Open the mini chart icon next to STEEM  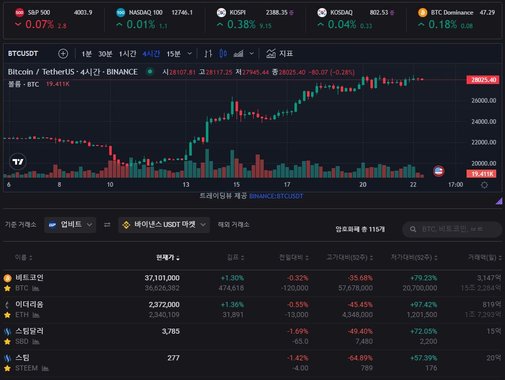(45, 368)
